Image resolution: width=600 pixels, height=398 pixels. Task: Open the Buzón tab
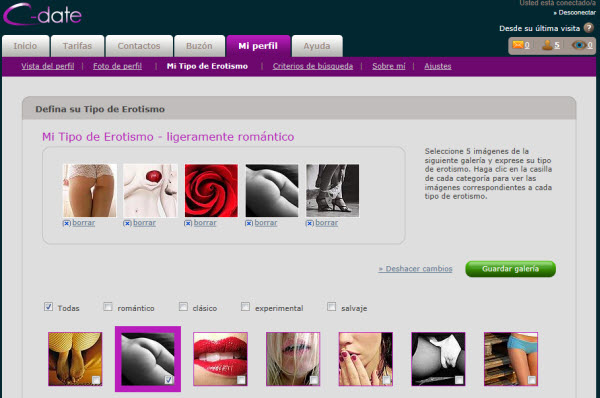coord(199,46)
